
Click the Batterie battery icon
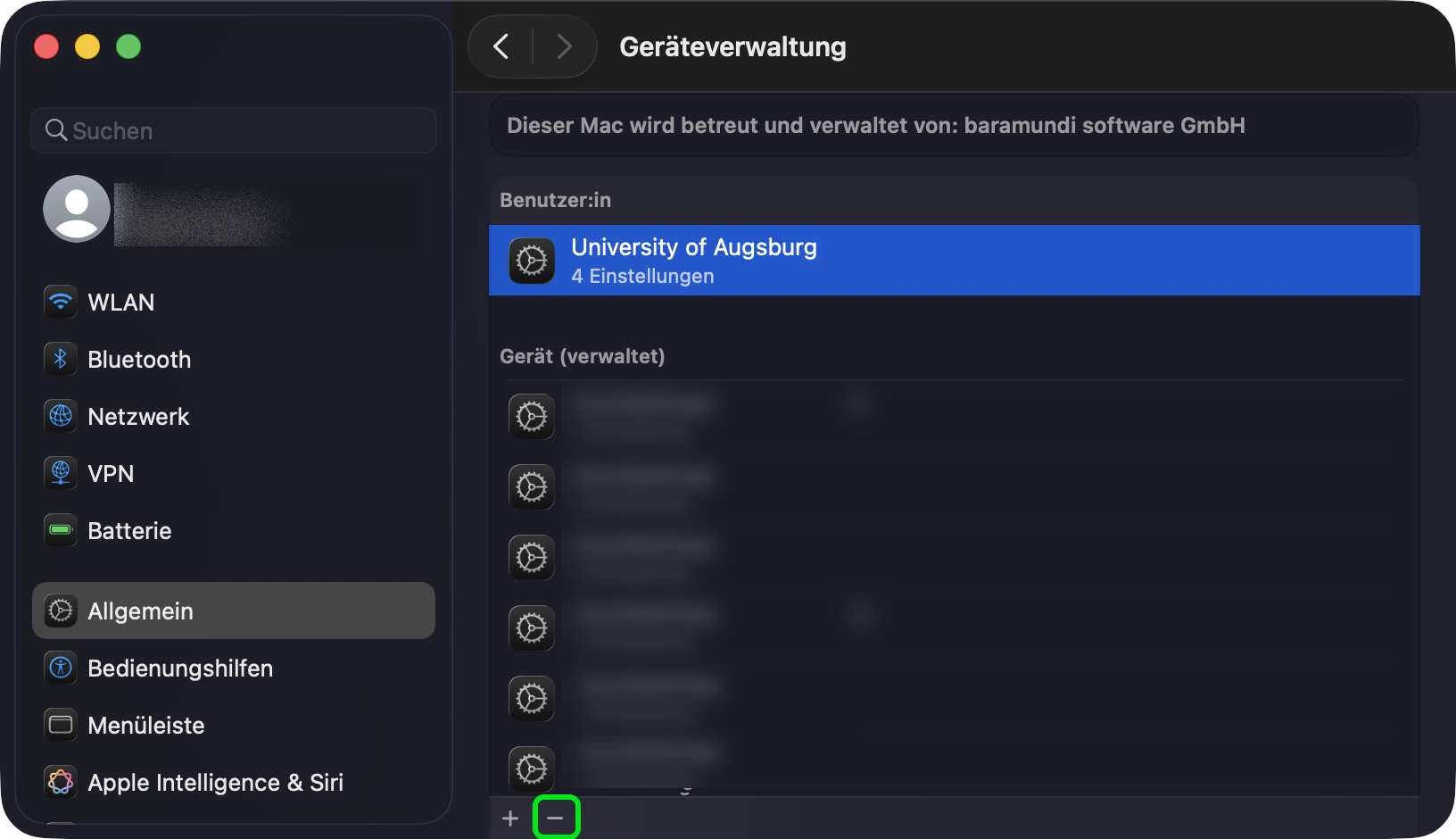[x=61, y=531]
